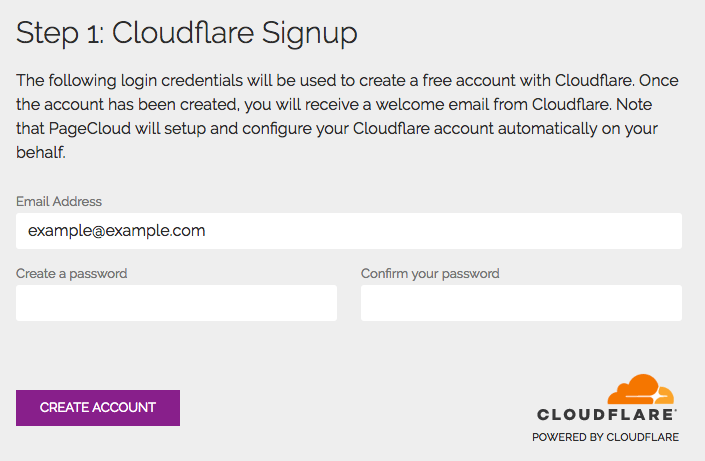The image size is (705, 461).
Task: Click the Confirm your password label
Action: [x=430, y=273]
